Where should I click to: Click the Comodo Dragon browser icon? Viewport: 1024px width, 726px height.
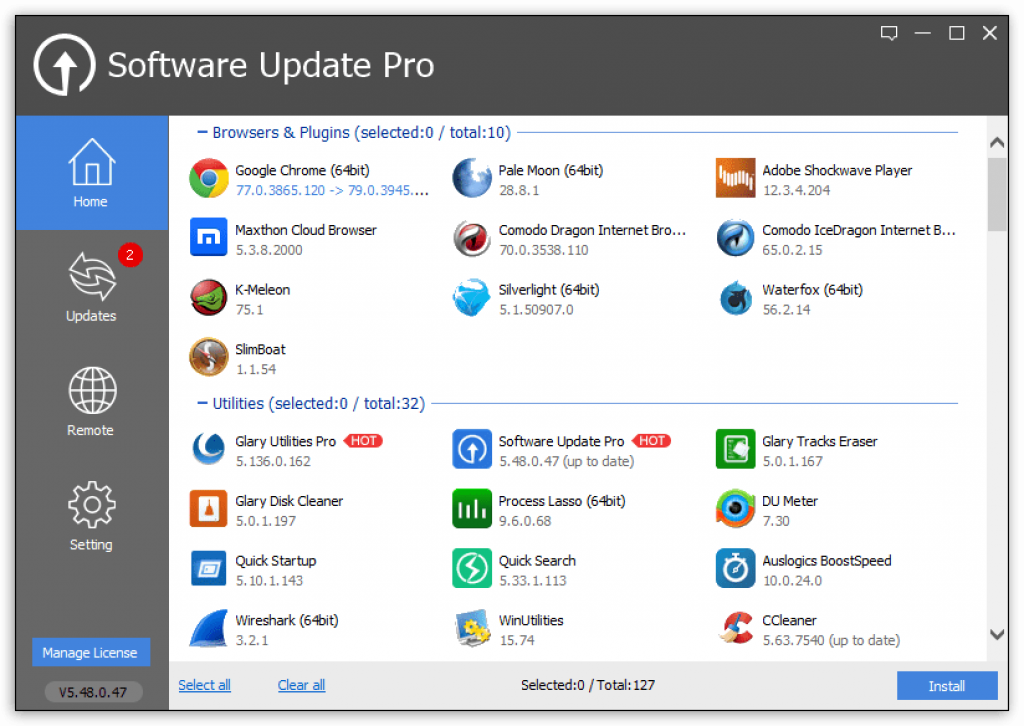(472, 238)
